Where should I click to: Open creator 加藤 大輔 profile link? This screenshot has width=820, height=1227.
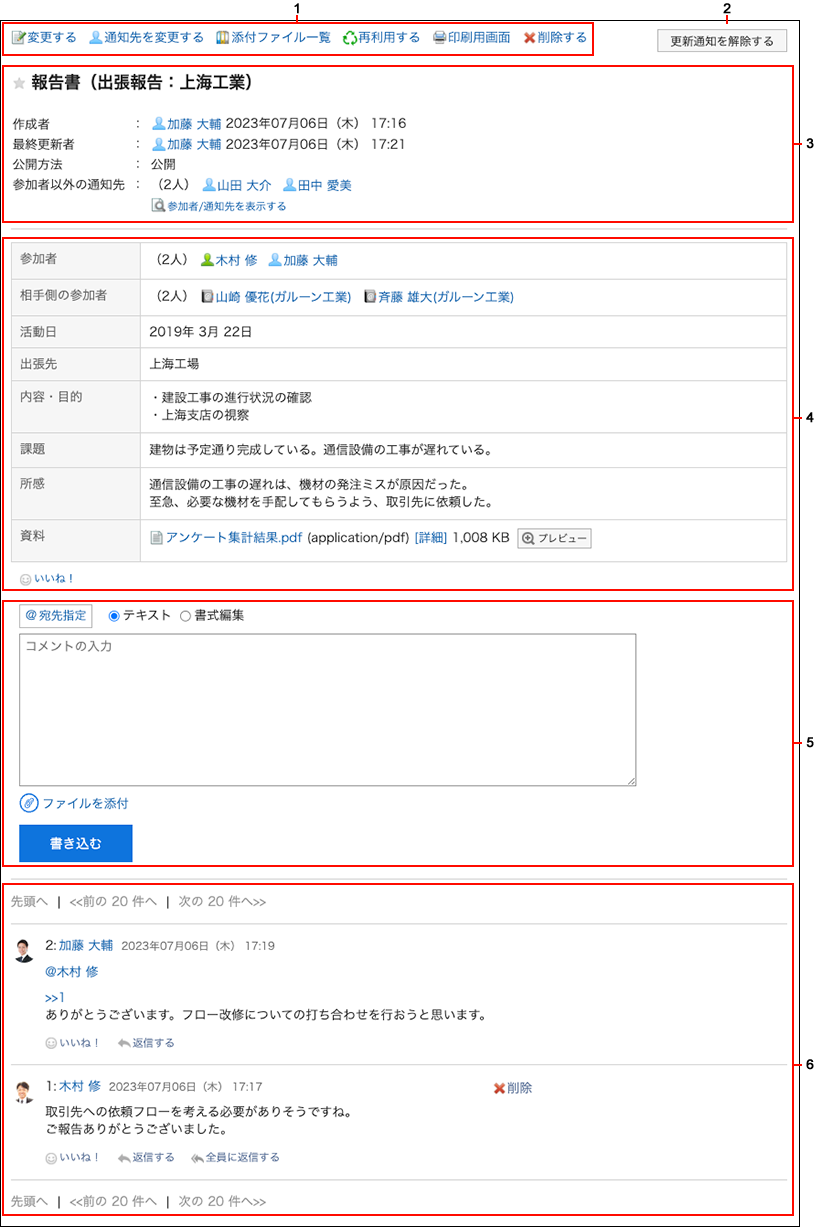pos(187,124)
